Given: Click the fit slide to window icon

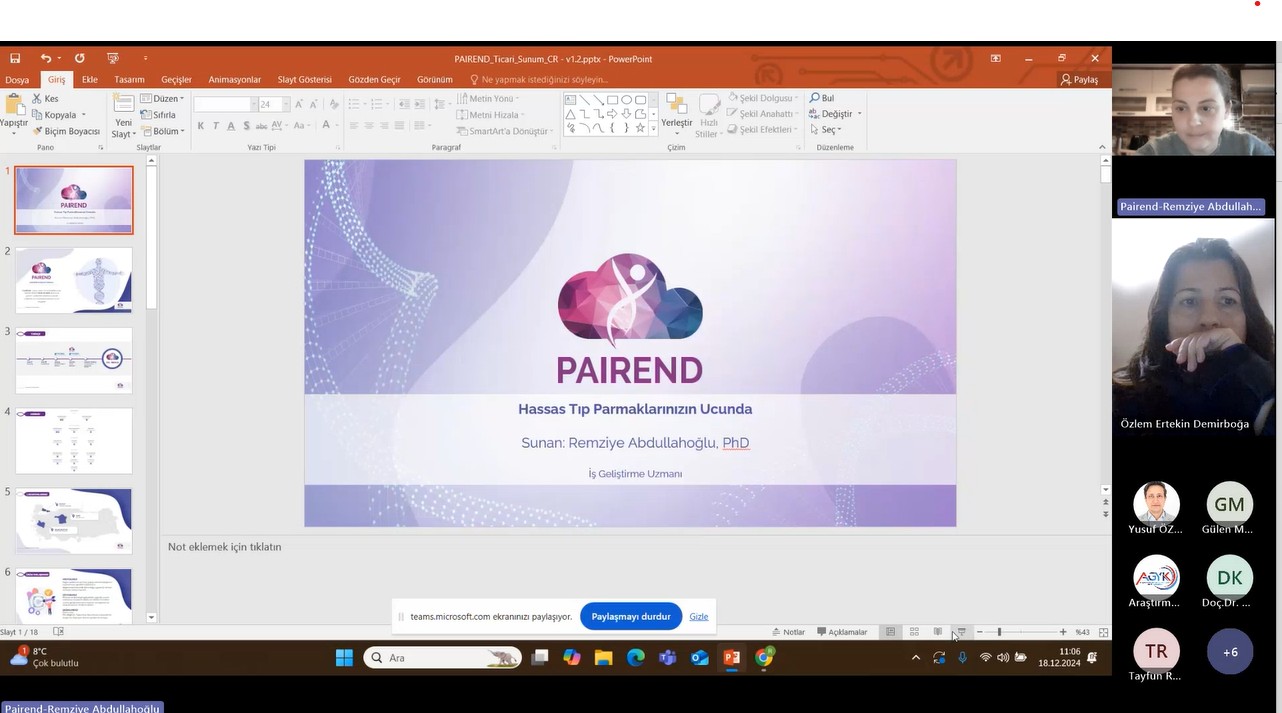Looking at the screenshot, I should point(1103,632).
